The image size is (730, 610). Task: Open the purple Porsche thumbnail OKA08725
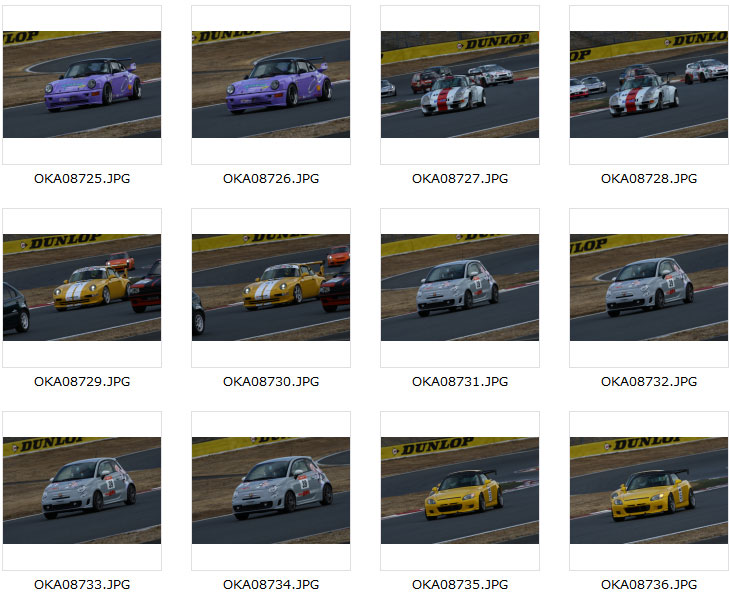(82, 84)
